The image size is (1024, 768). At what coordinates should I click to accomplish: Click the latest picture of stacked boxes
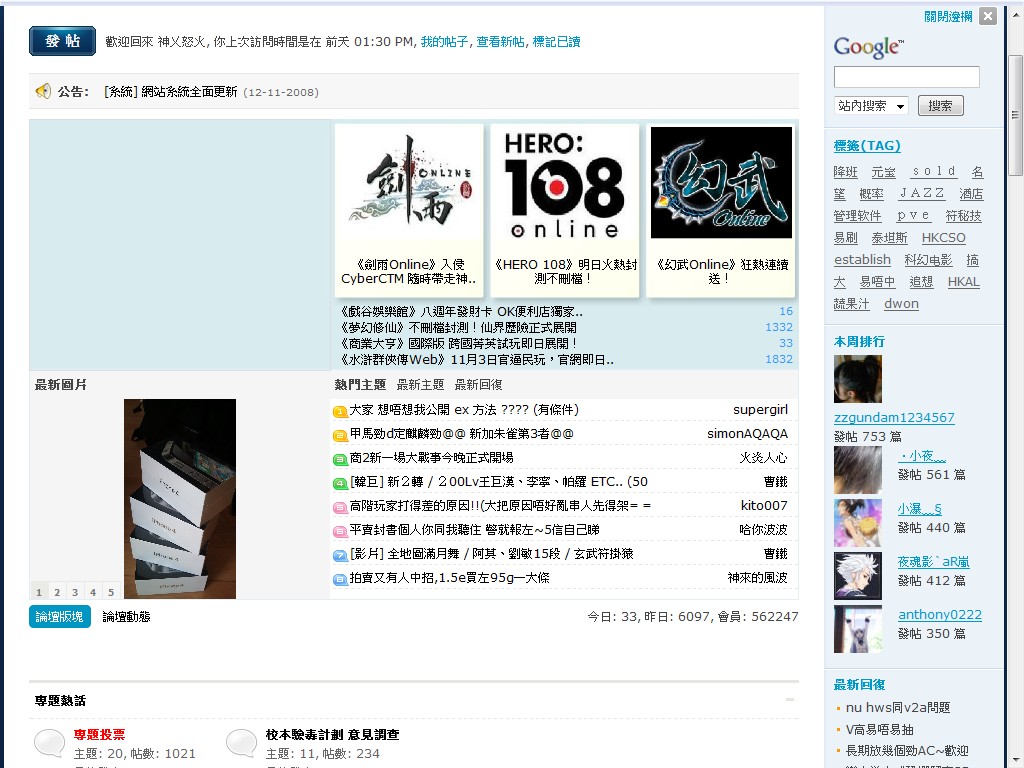click(x=180, y=499)
